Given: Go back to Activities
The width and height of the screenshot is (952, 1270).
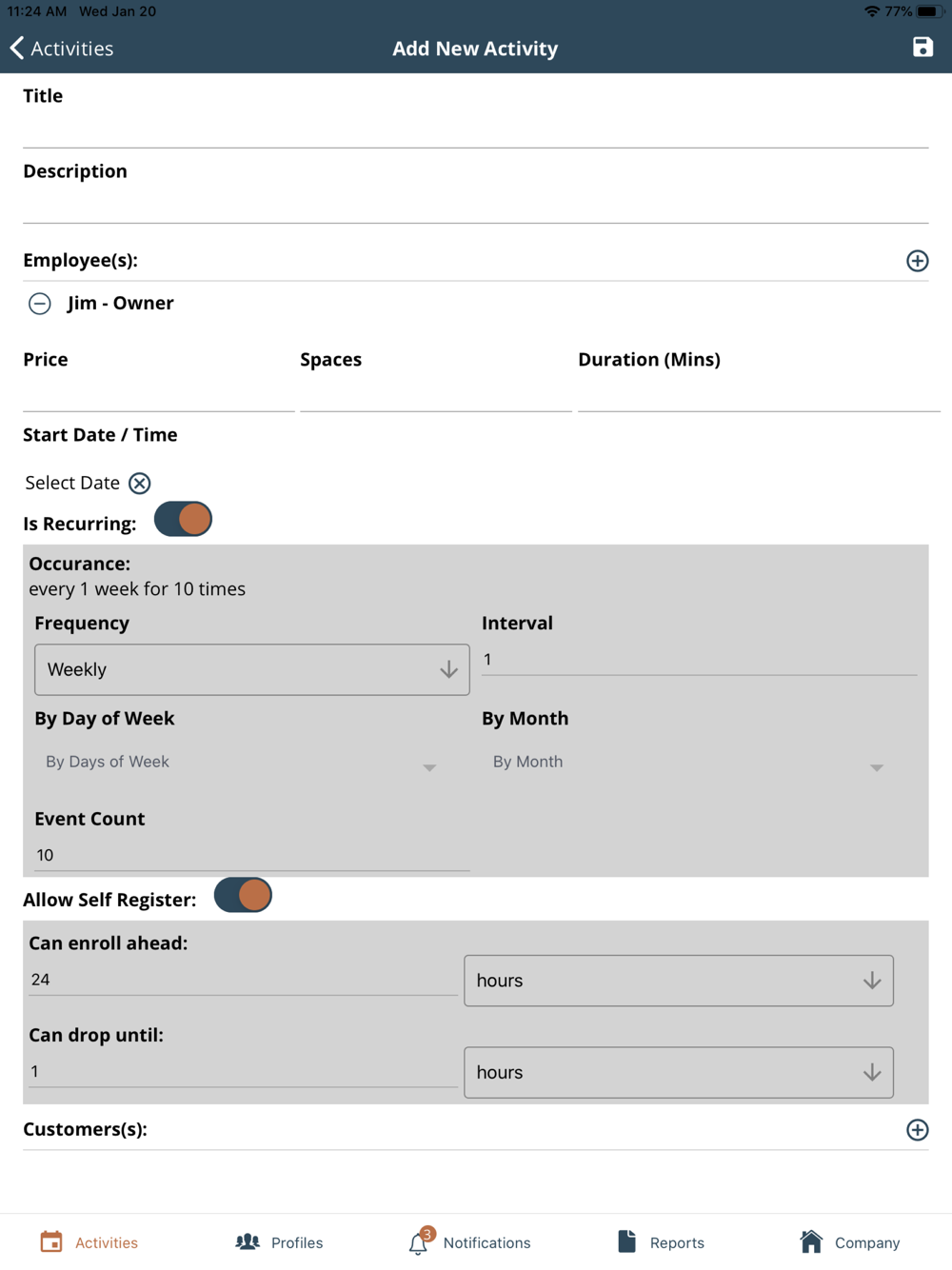Looking at the screenshot, I should click(62, 49).
